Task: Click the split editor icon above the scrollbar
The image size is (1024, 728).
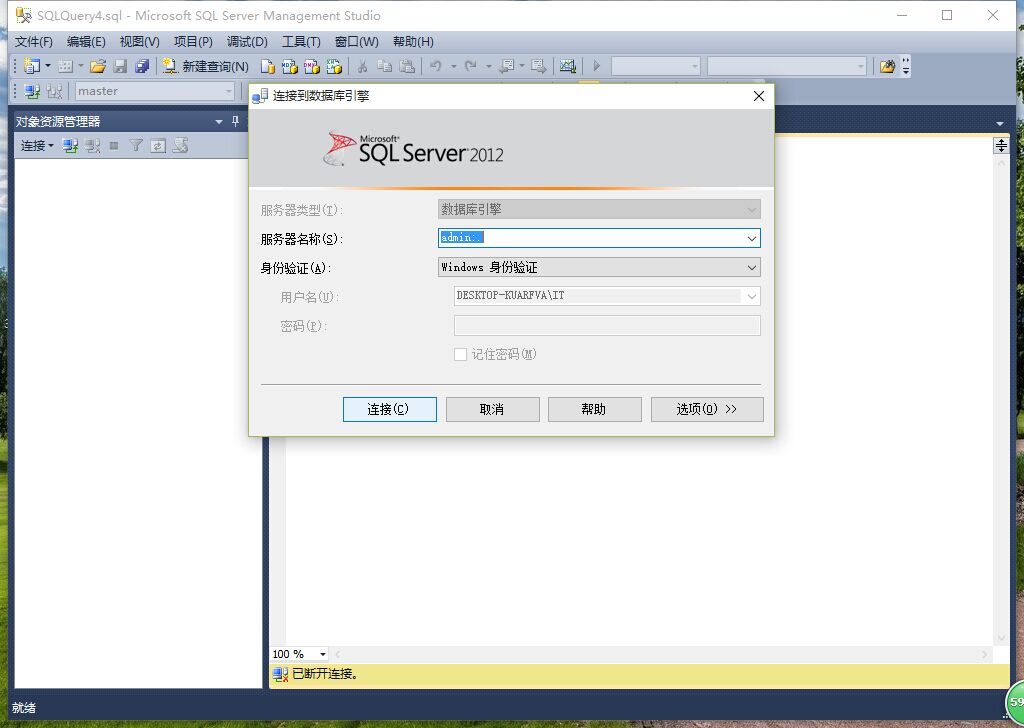Action: click(x=1001, y=146)
